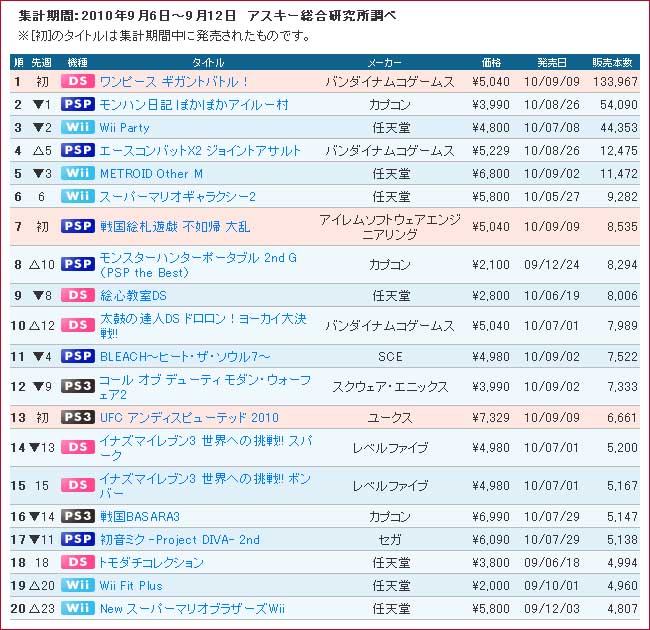Click the メーカー column header
650x630 pixels.
tap(384, 63)
